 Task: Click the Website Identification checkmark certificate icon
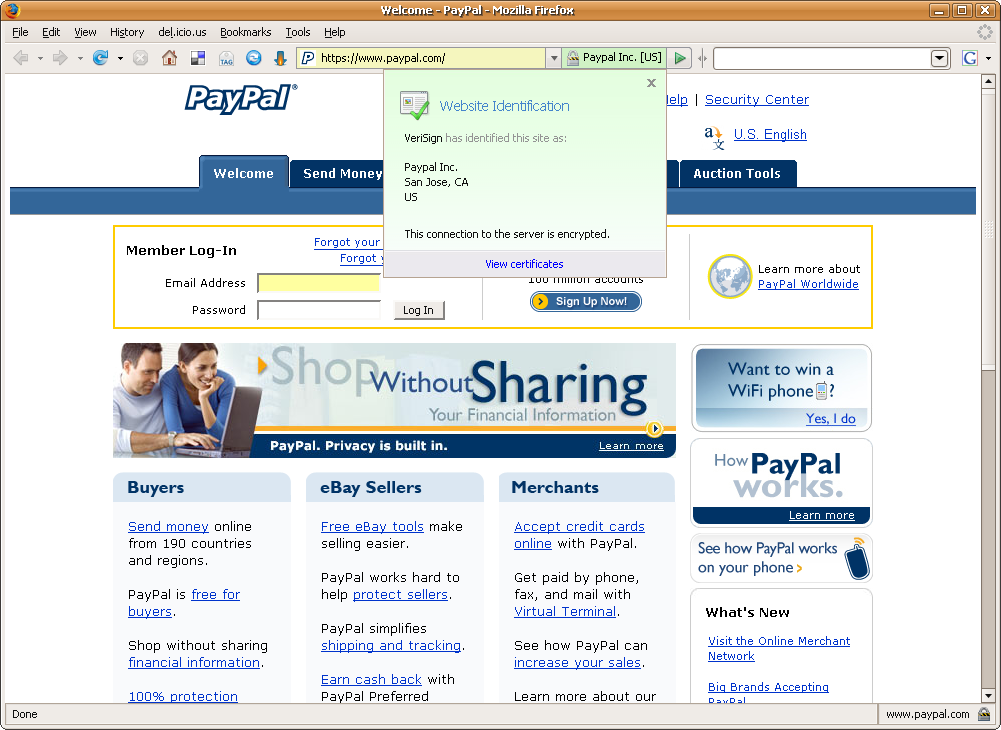(414, 105)
